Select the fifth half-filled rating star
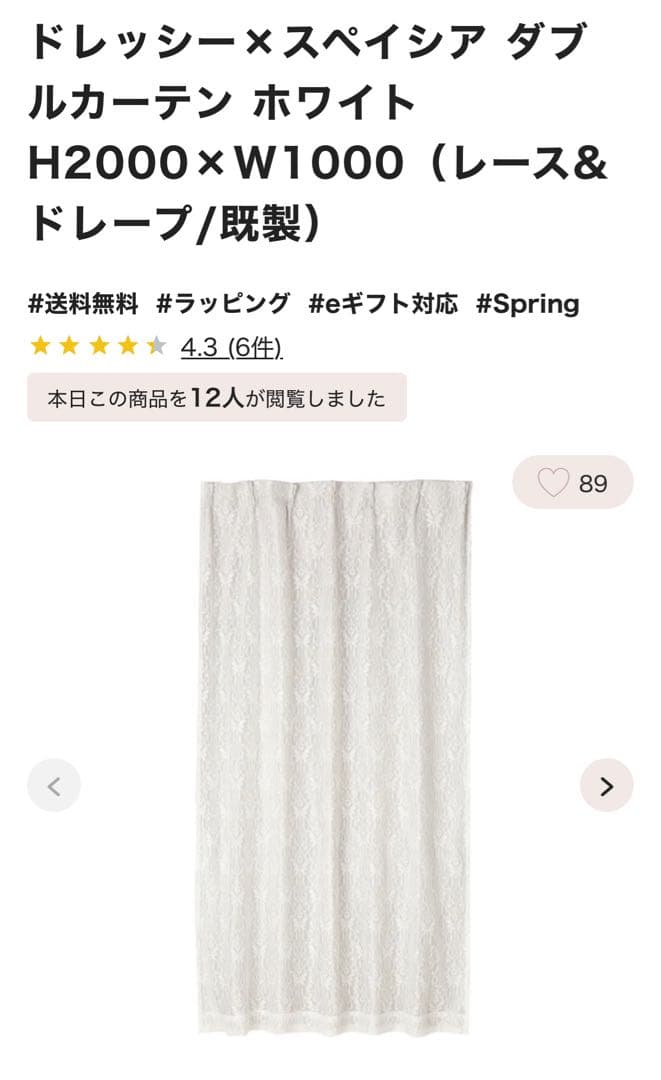 [x=157, y=346]
